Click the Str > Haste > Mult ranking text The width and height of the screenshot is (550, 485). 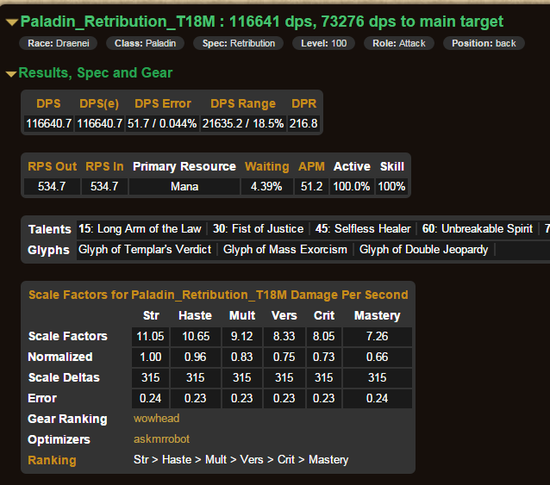coord(241,460)
